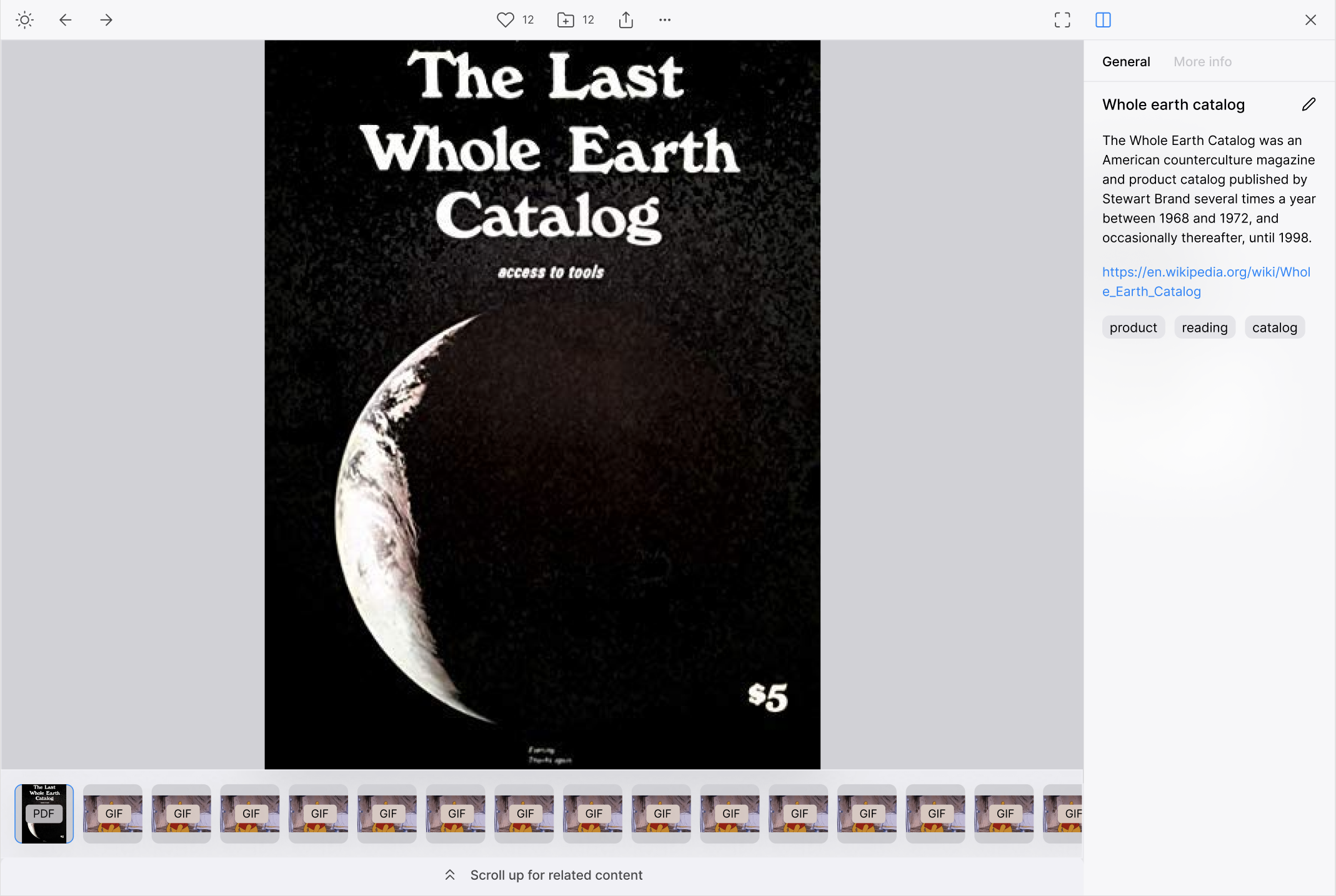Open the three-dot more options menu
The image size is (1336, 896).
coord(665,20)
